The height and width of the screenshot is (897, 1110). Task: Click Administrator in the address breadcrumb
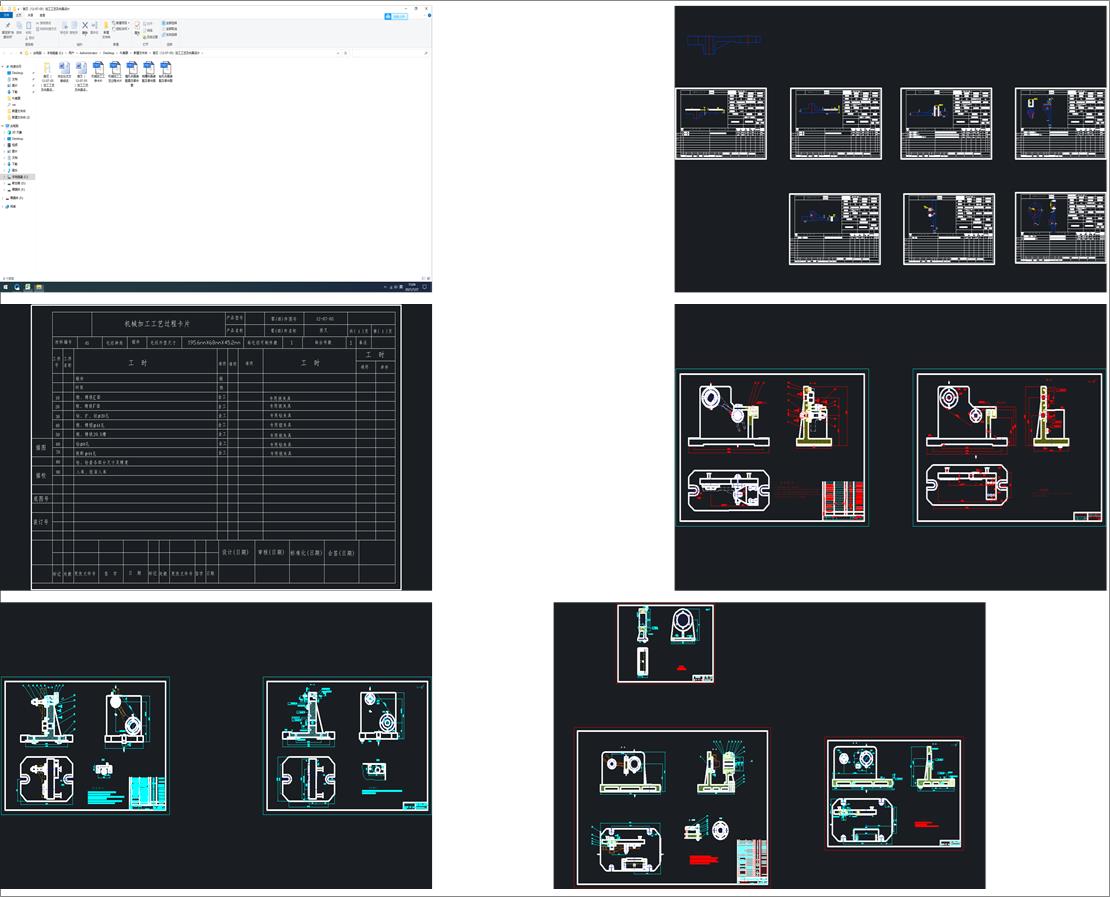[x=88, y=53]
